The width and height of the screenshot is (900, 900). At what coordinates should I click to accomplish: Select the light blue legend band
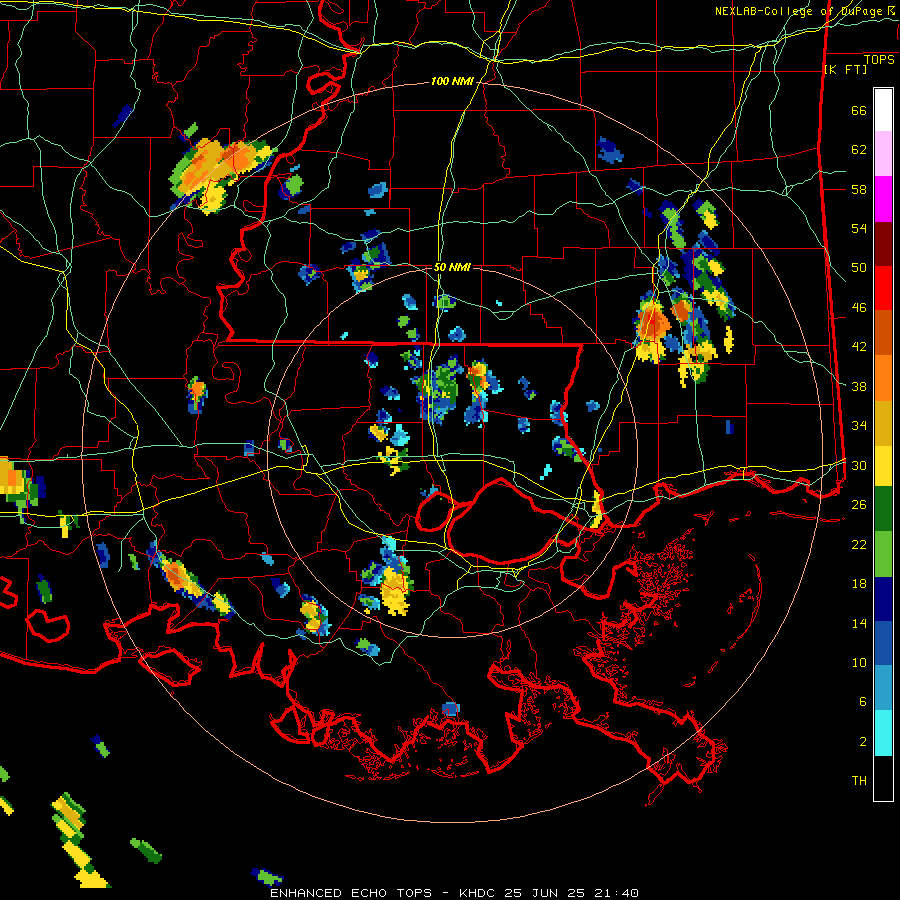pos(883,688)
